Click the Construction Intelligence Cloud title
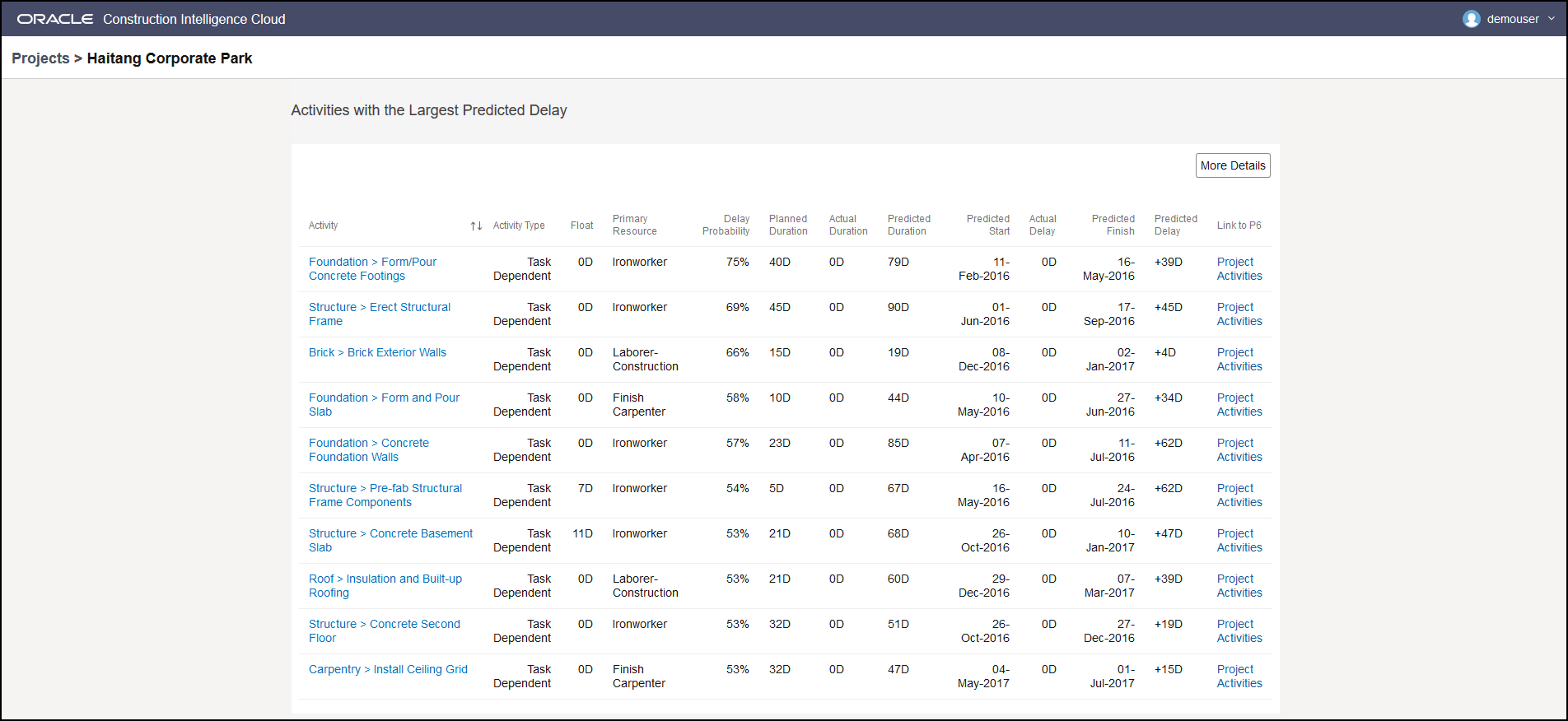The height and width of the screenshot is (721, 1568). pyautogui.click(x=194, y=19)
